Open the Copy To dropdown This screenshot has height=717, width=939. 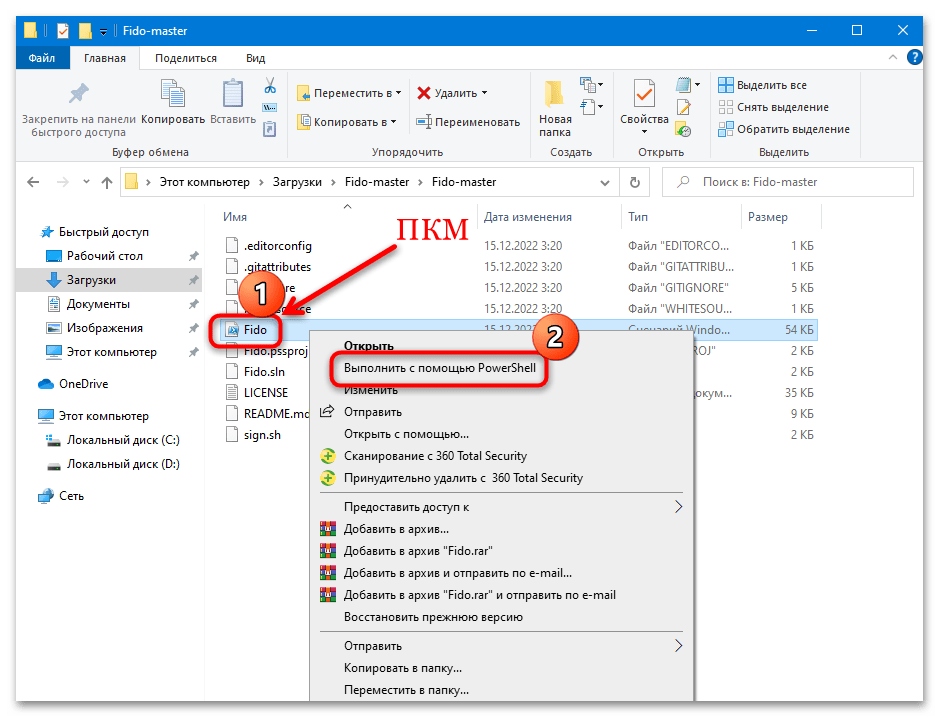click(x=347, y=122)
